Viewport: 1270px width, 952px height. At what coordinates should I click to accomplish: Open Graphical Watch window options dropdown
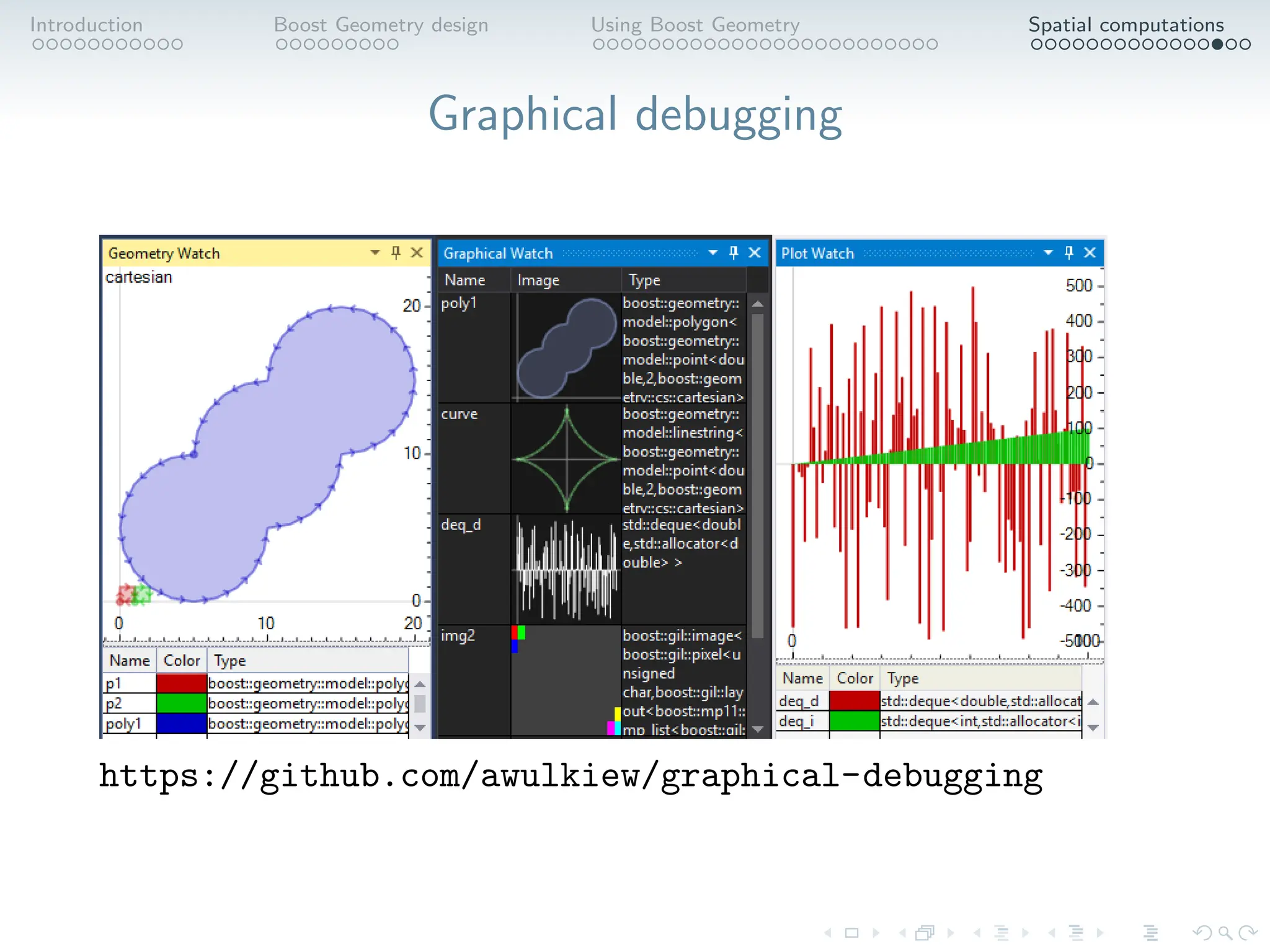(x=713, y=252)
